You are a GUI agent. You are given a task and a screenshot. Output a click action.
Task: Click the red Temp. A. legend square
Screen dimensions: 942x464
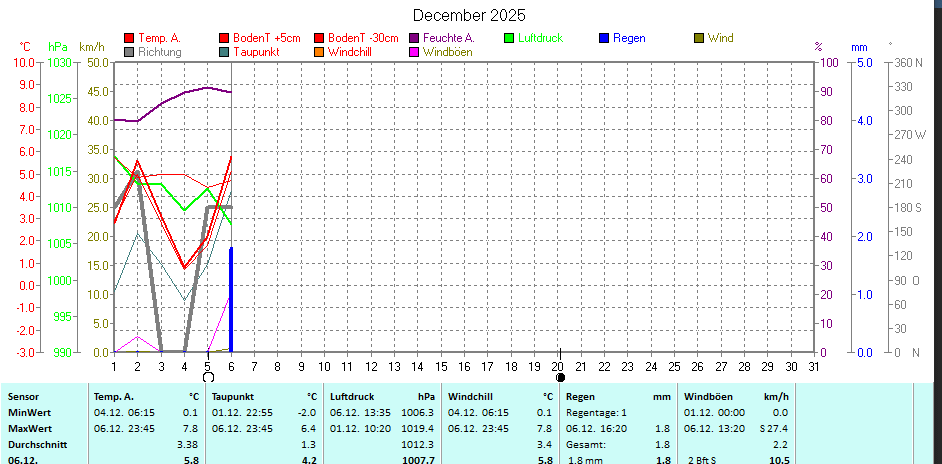[x=129, y=38]
